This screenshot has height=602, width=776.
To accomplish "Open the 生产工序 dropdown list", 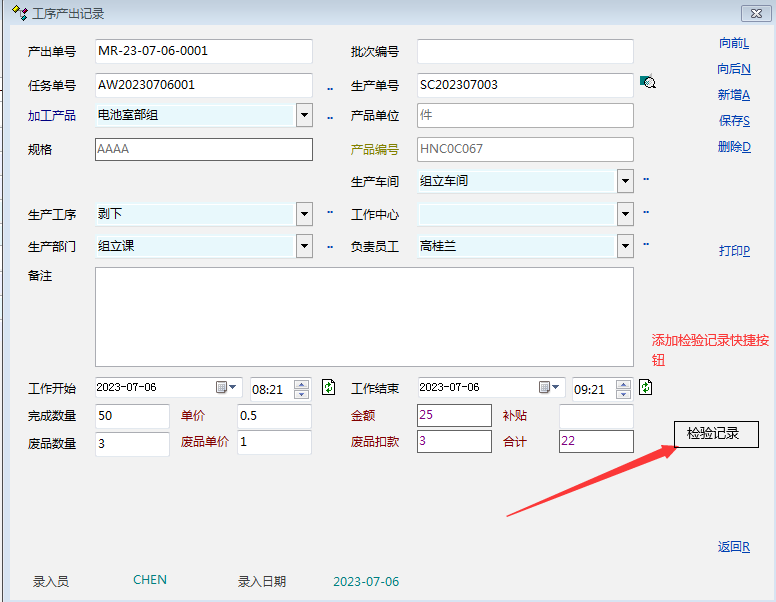I will click(x=304, y=214).
